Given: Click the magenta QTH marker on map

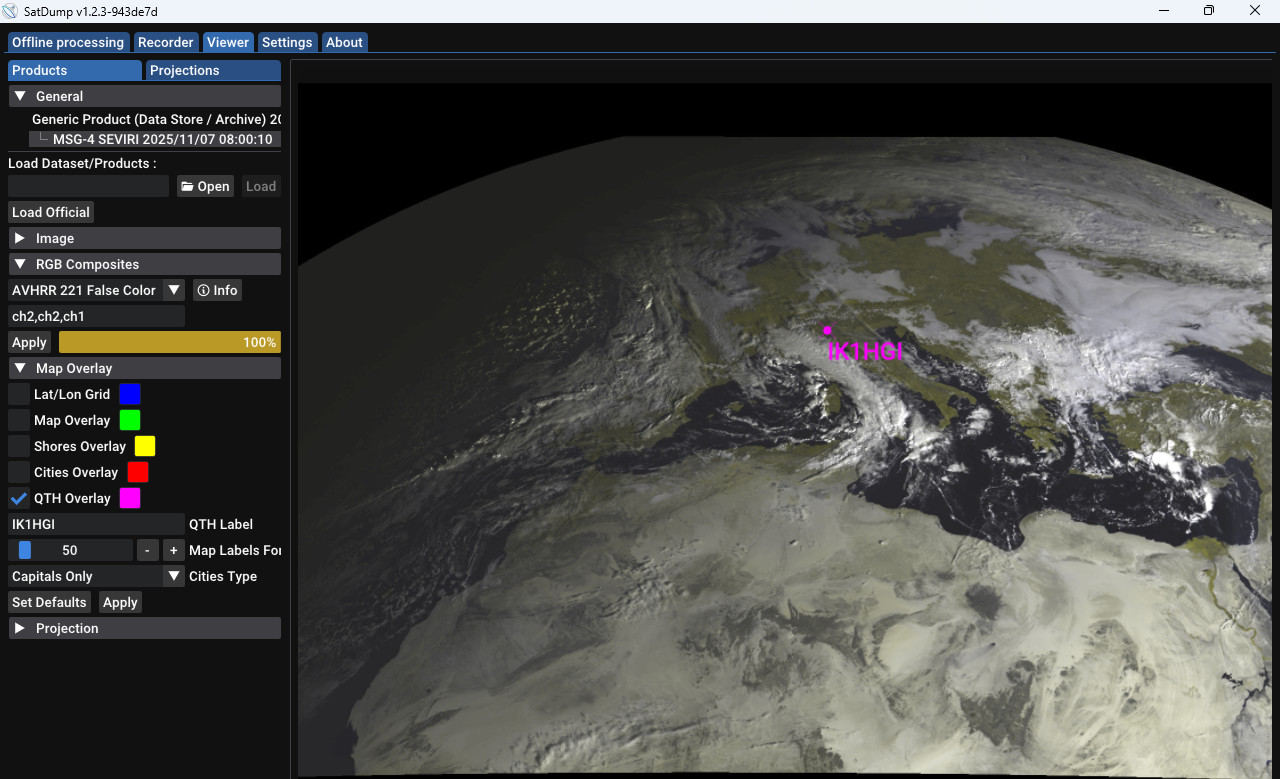Looking at the screenshot, I should (827, 330).
